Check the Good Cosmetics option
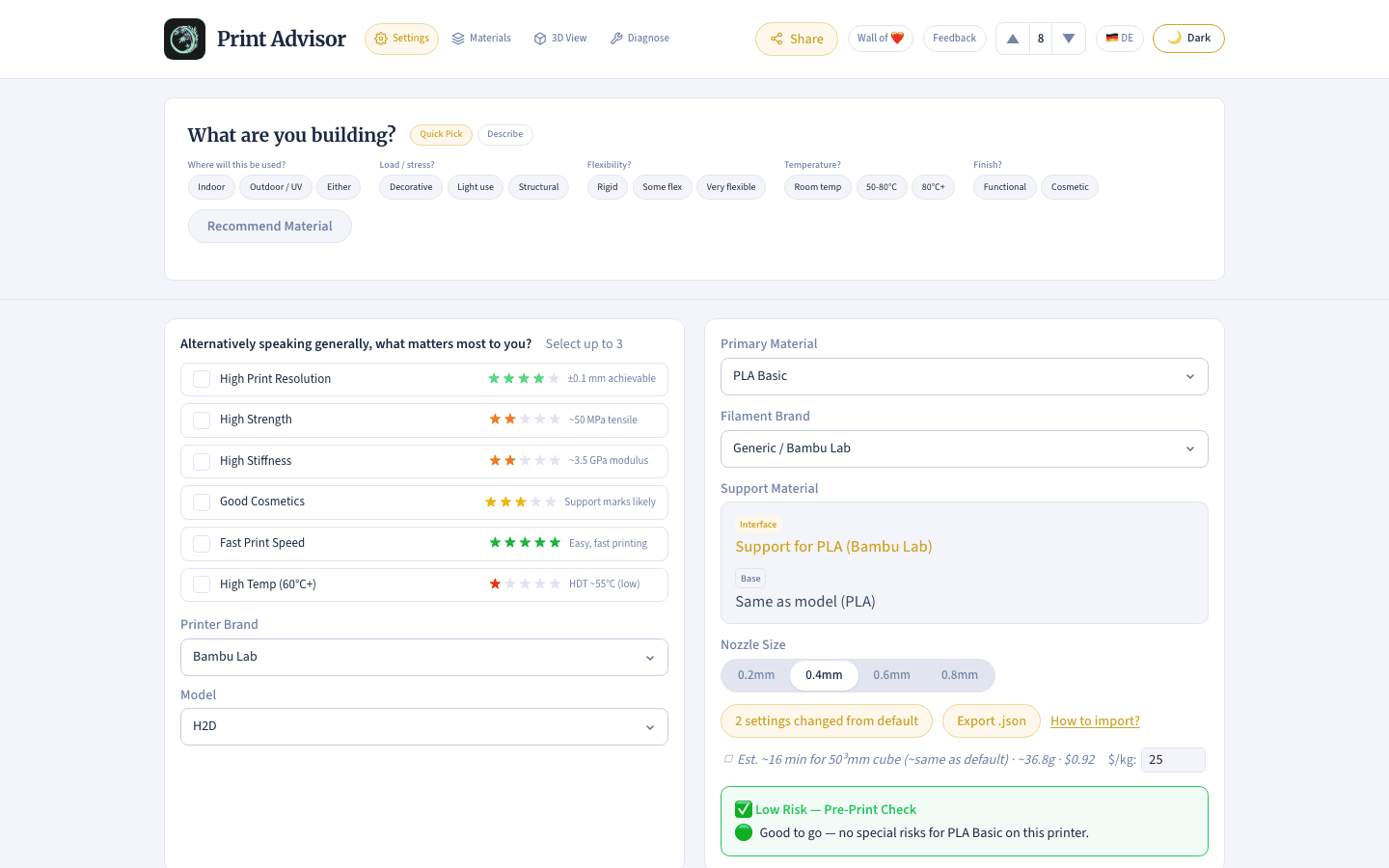 coord(202,502)
